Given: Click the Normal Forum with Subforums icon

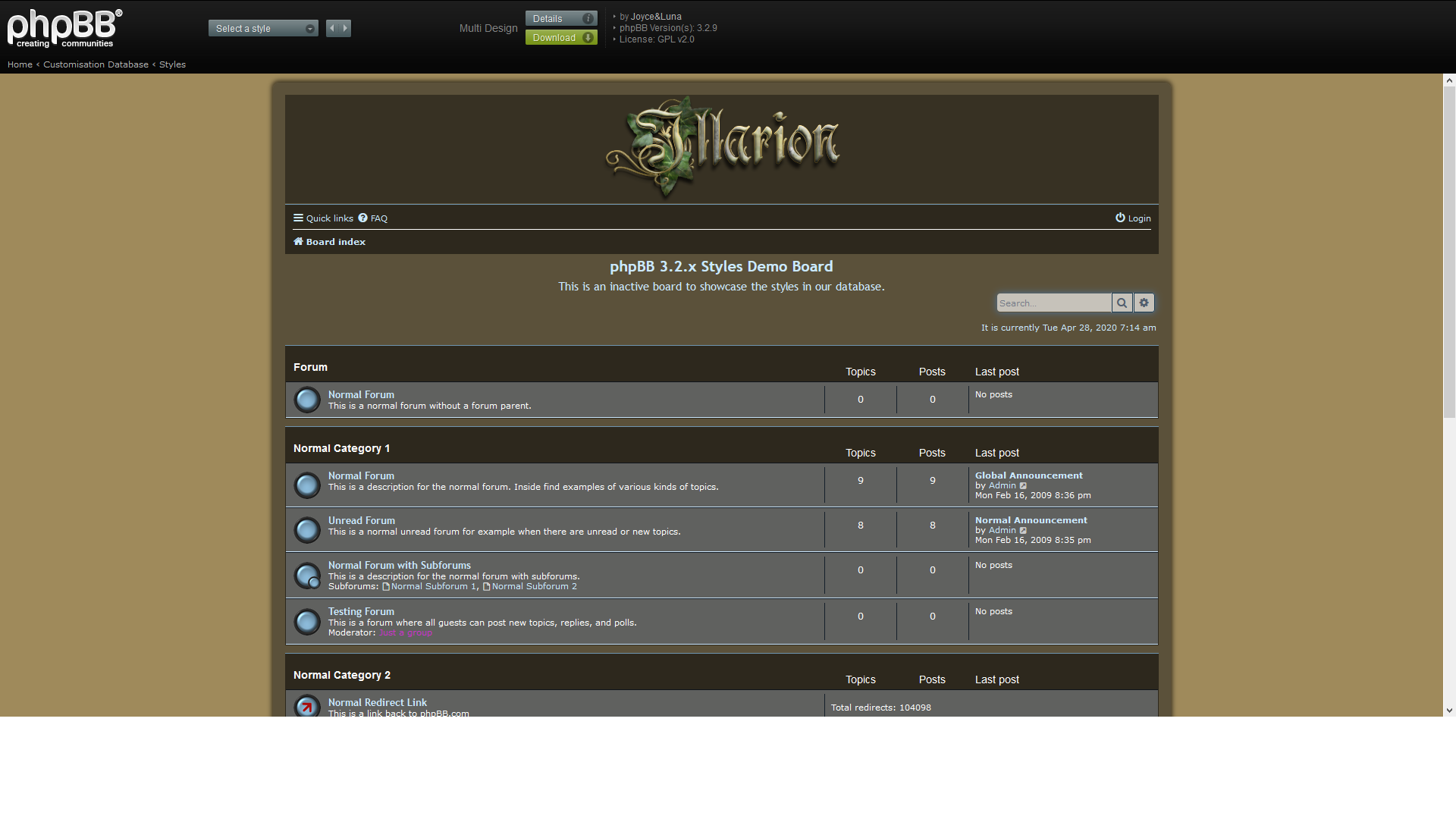Looking at the screenshot, I should pyautogui.click(x=307, y=576).
